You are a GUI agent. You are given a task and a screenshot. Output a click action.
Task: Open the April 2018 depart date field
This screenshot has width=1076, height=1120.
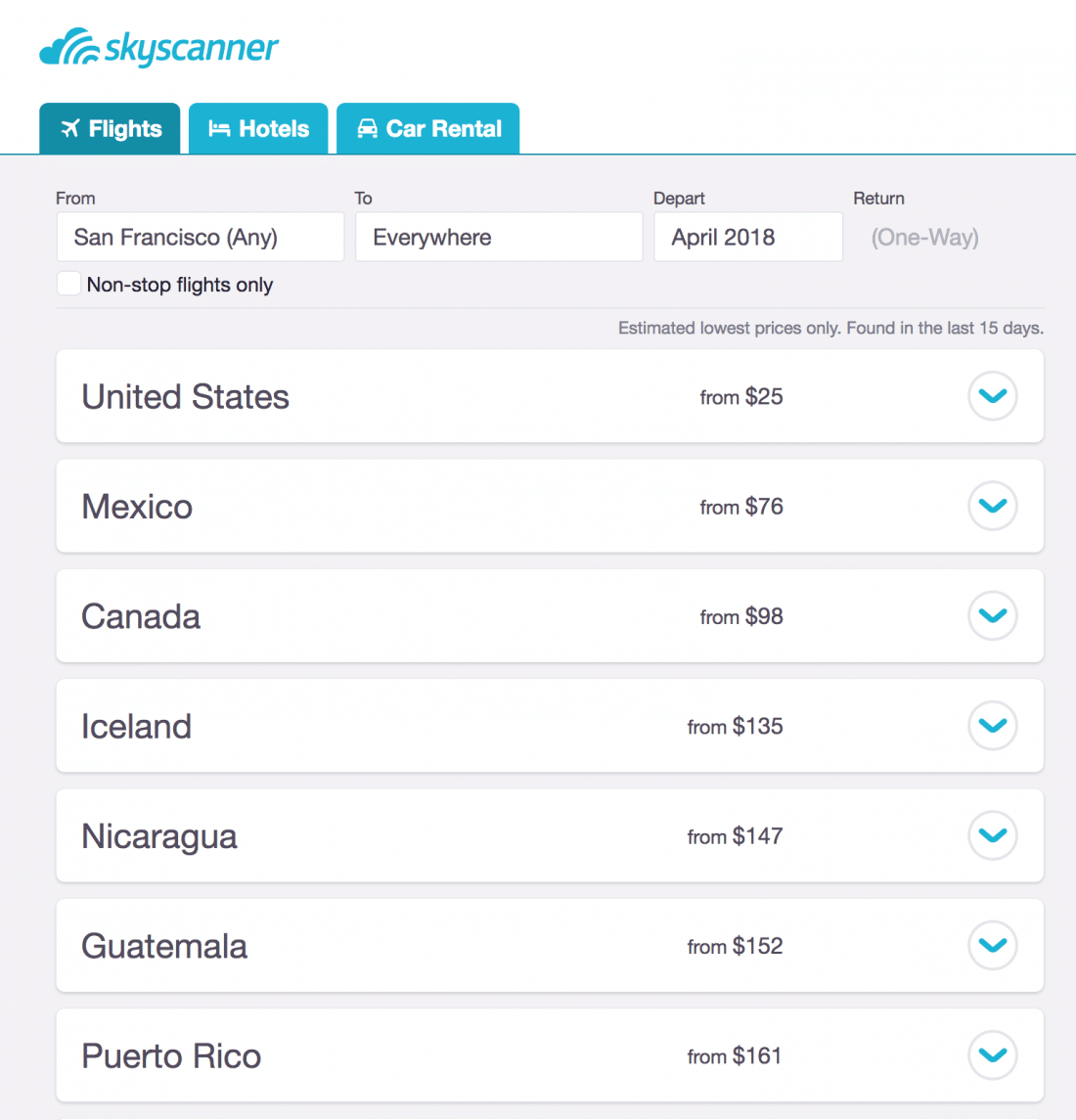pyautogui.click(x=748, y=237)
